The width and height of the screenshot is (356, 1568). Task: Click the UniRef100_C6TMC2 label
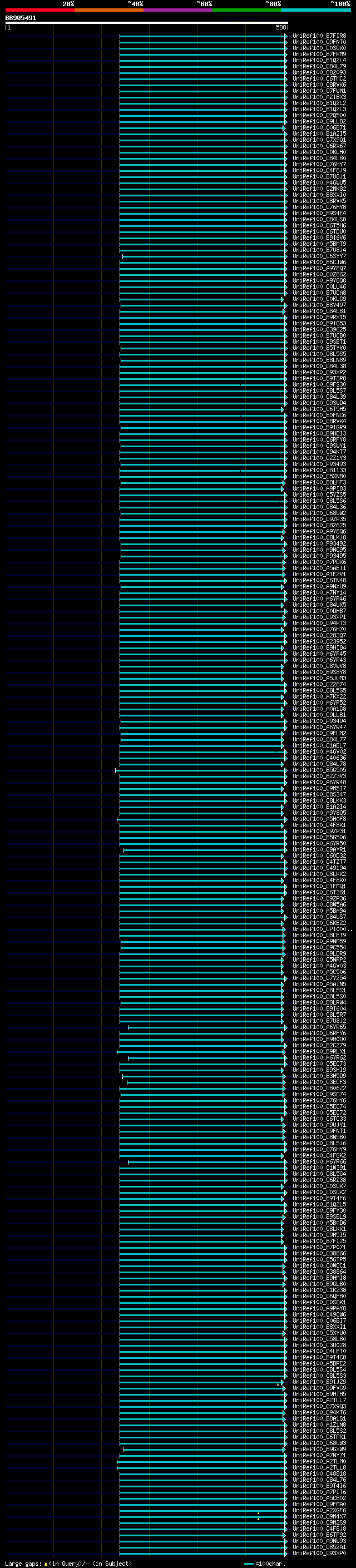click(x=319, y=78)
